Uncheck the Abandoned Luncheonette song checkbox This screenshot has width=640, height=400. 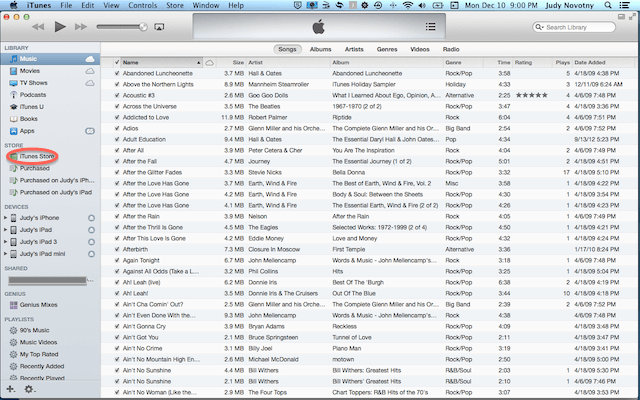coord(117,73)
